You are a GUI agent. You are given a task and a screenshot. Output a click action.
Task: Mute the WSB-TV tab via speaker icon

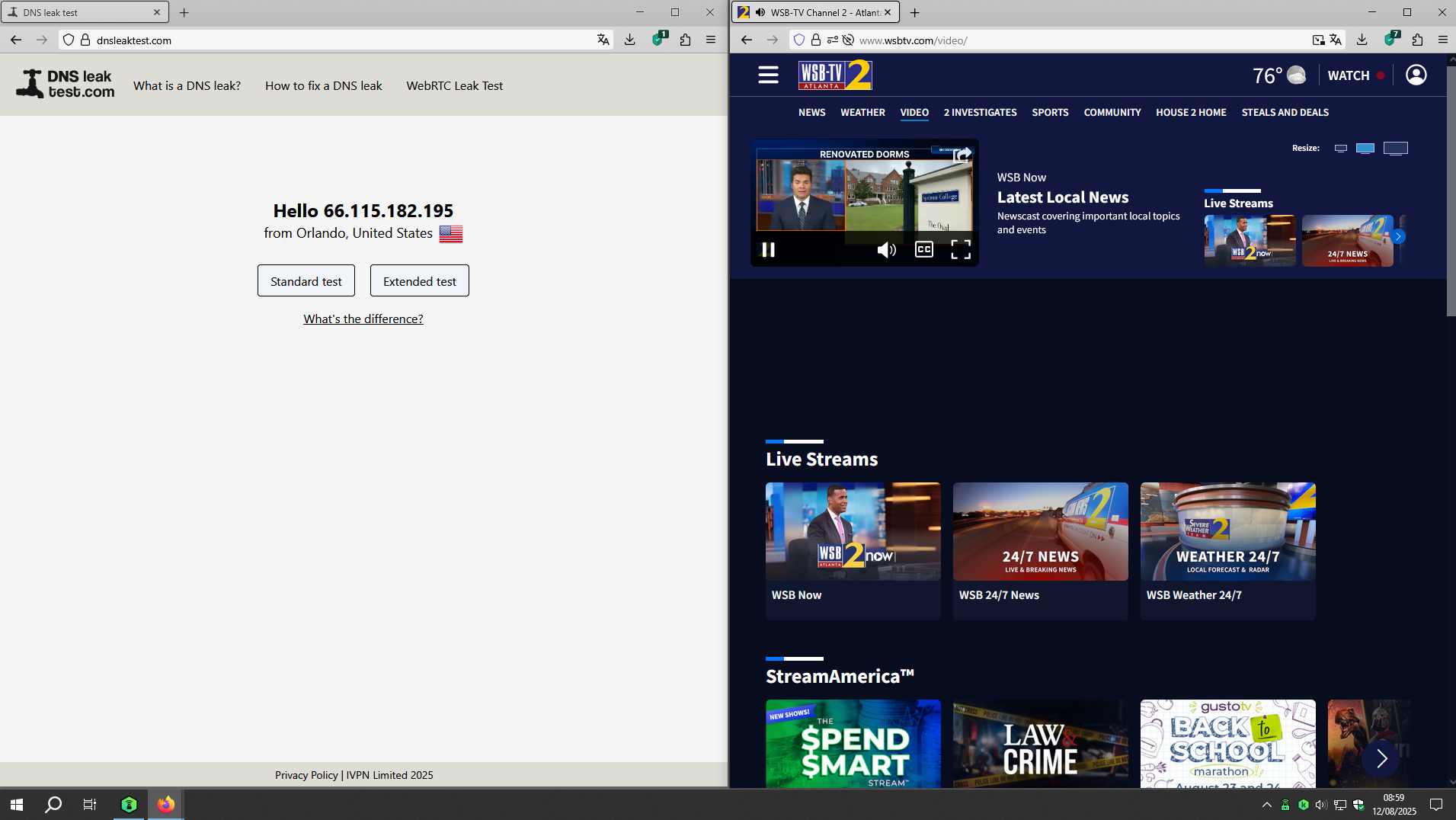[x=760, y=12]
